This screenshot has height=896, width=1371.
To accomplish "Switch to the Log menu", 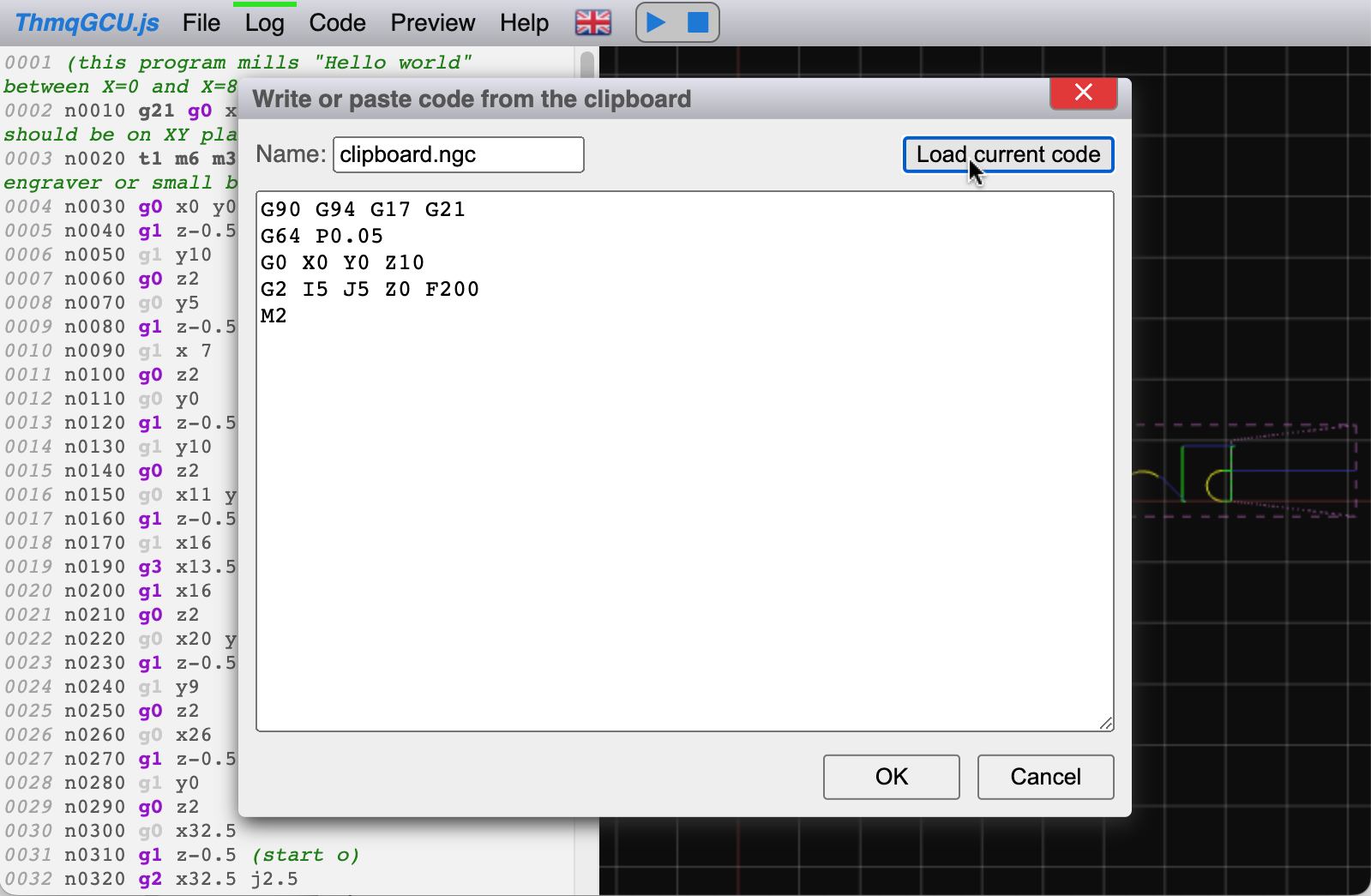I will point(264,23).
